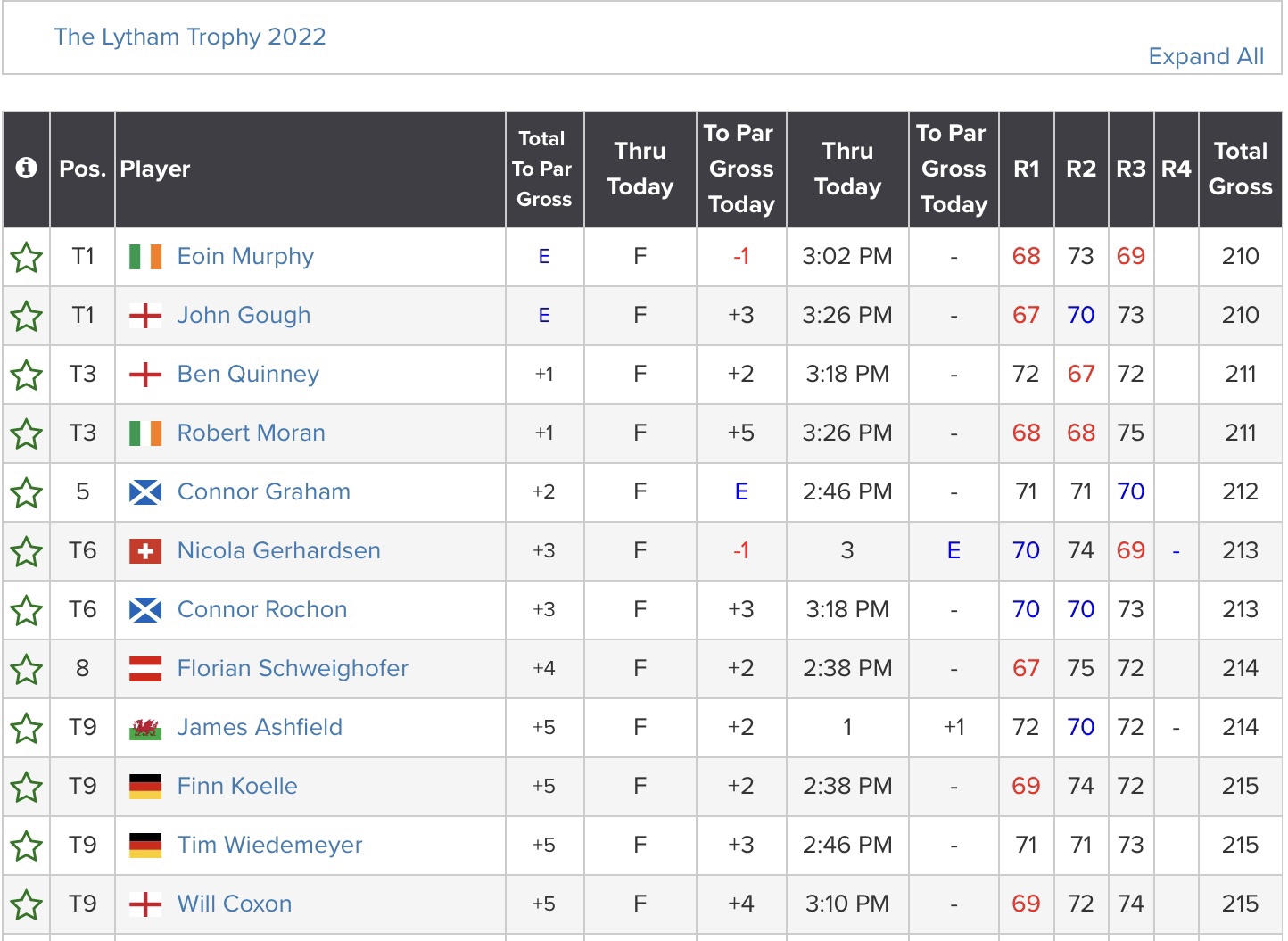Click the info icon in table header
Image resolution: width=1288 pixels, height=941 pixels.
coord(27,168)
